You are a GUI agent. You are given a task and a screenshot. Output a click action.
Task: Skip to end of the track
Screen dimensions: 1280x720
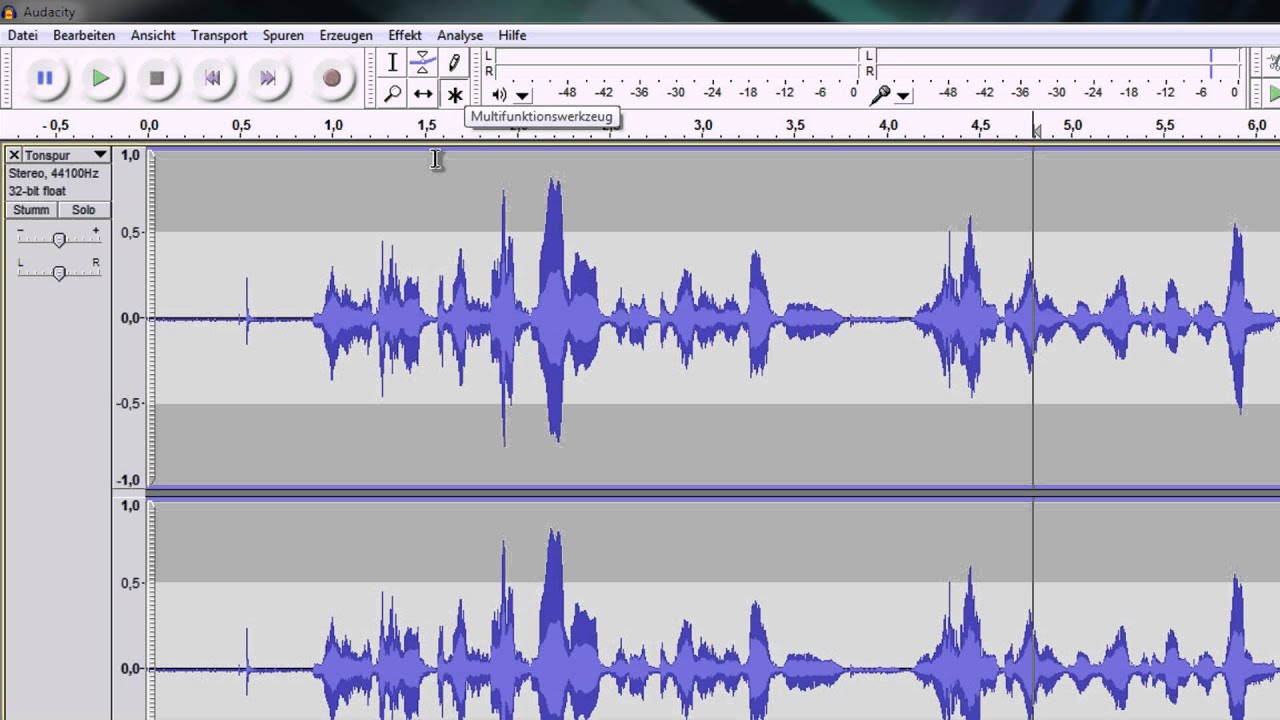268,78
